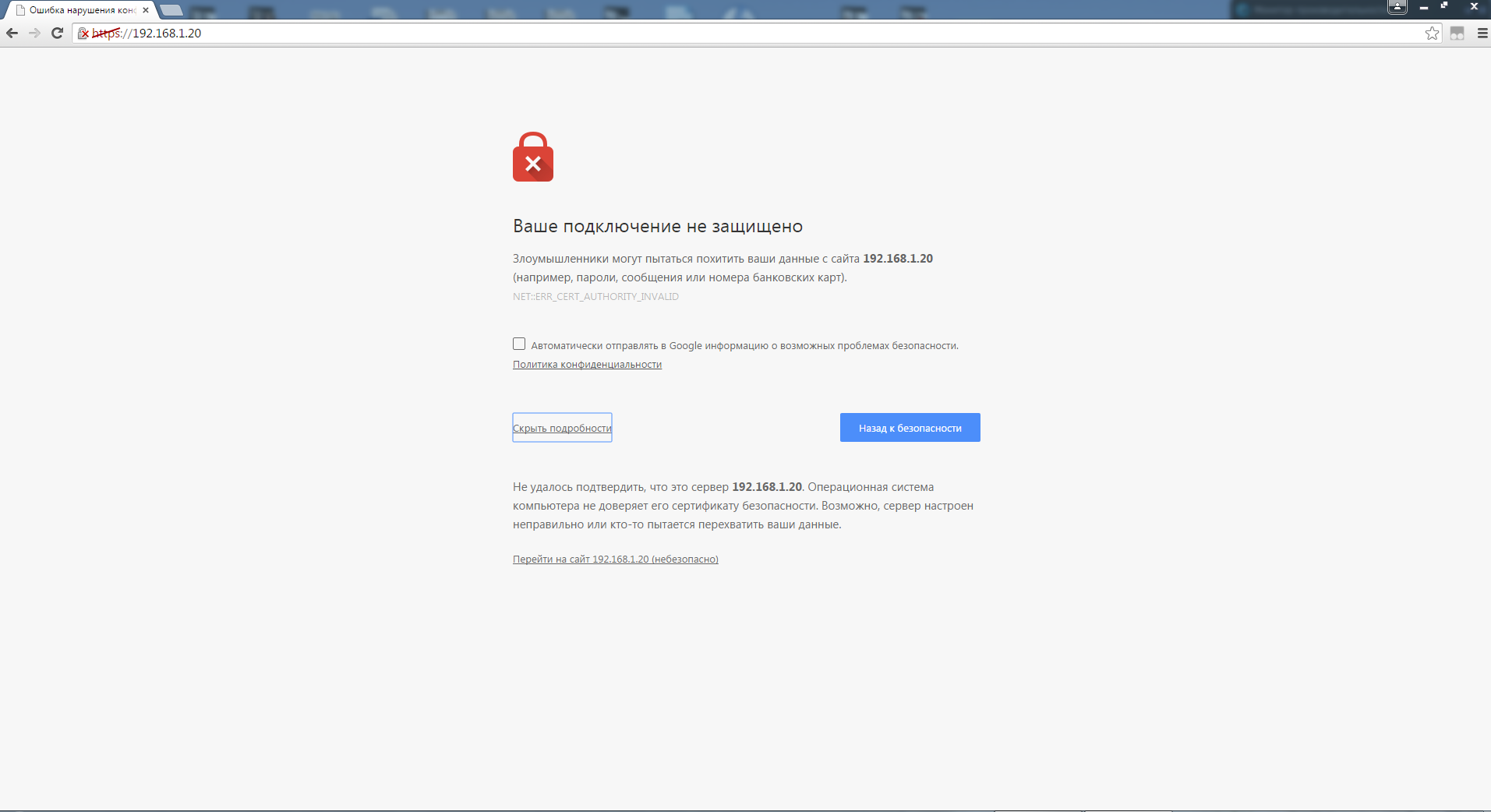Image resolution: width=1491 pixels, height=812 pixels.
Task: Close the current browser tab
Action: (146, 10)
